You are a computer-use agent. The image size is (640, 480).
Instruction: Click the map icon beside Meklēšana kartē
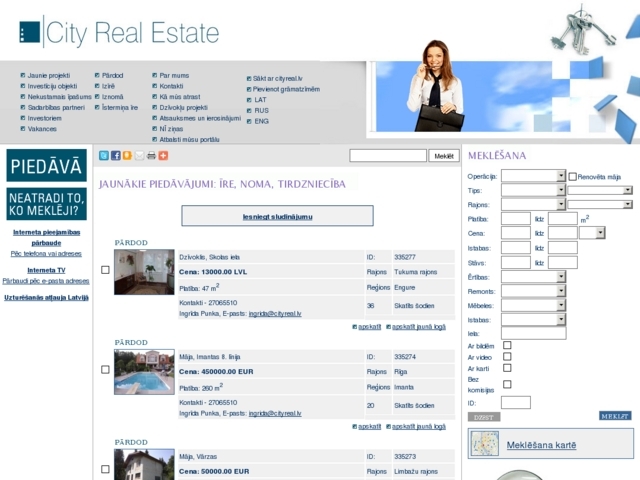pyautogui.click(x=484, y=444)
